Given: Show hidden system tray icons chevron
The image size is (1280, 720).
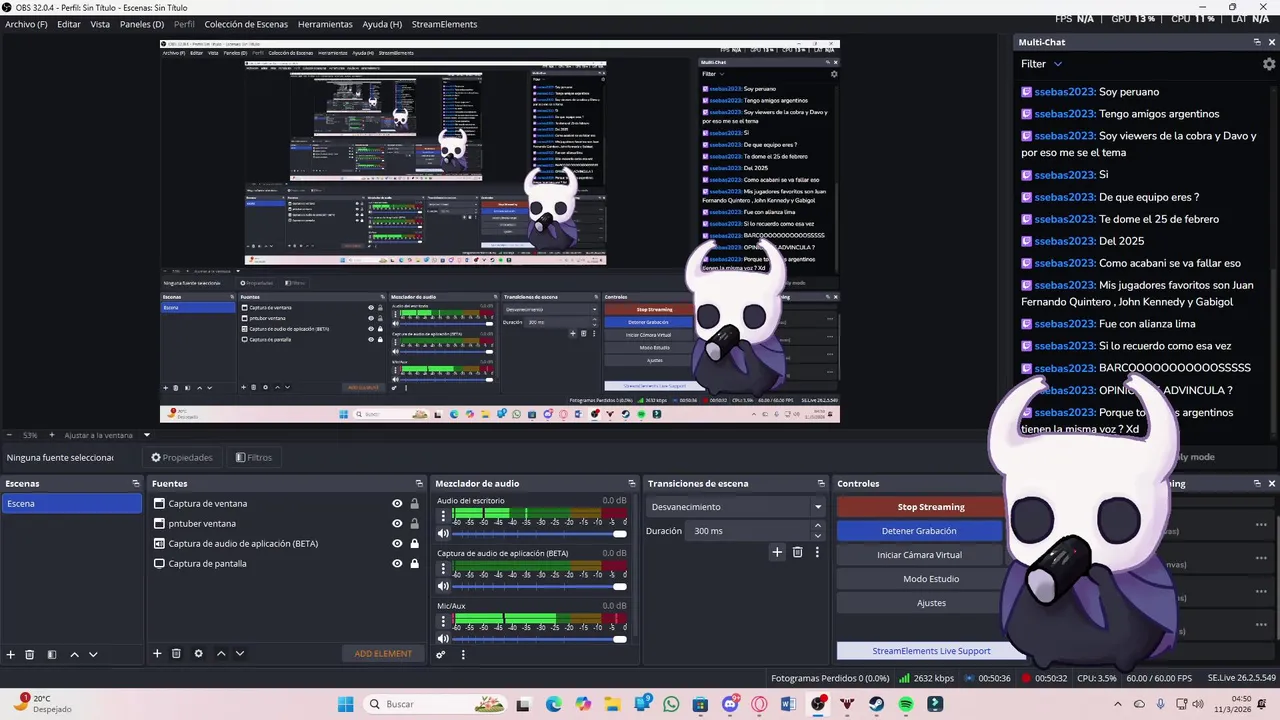Looking at the screenshot, I should pyautogui.click(x=1118, y=704).
